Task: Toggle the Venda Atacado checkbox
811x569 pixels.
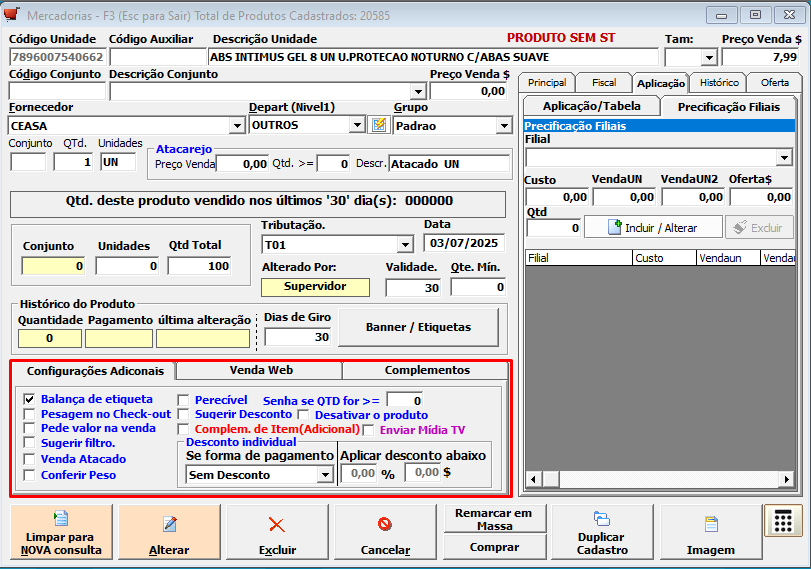Action: [29, 459]
